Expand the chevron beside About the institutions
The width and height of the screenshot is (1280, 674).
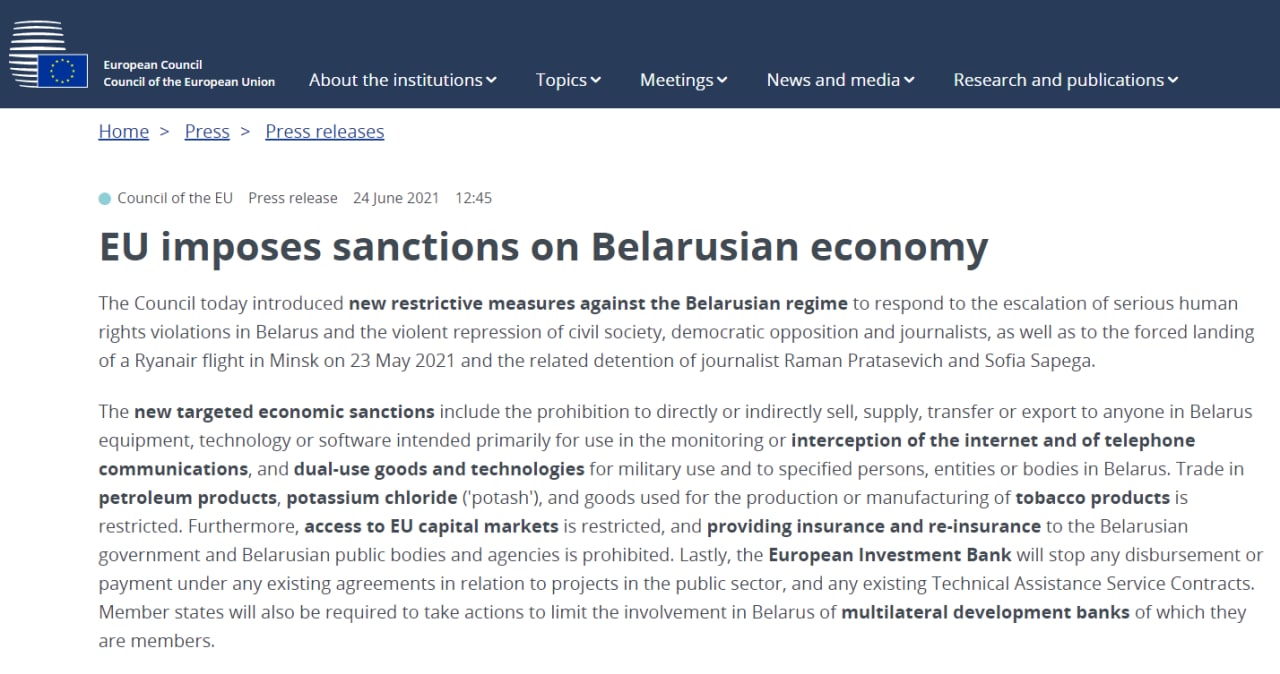(492, 81)
